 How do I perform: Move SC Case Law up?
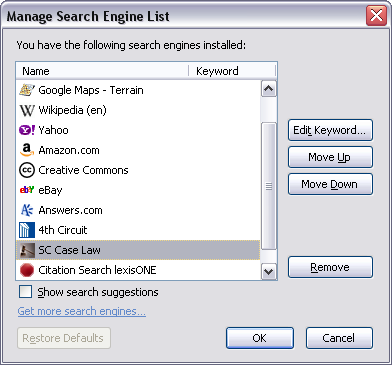330,157
